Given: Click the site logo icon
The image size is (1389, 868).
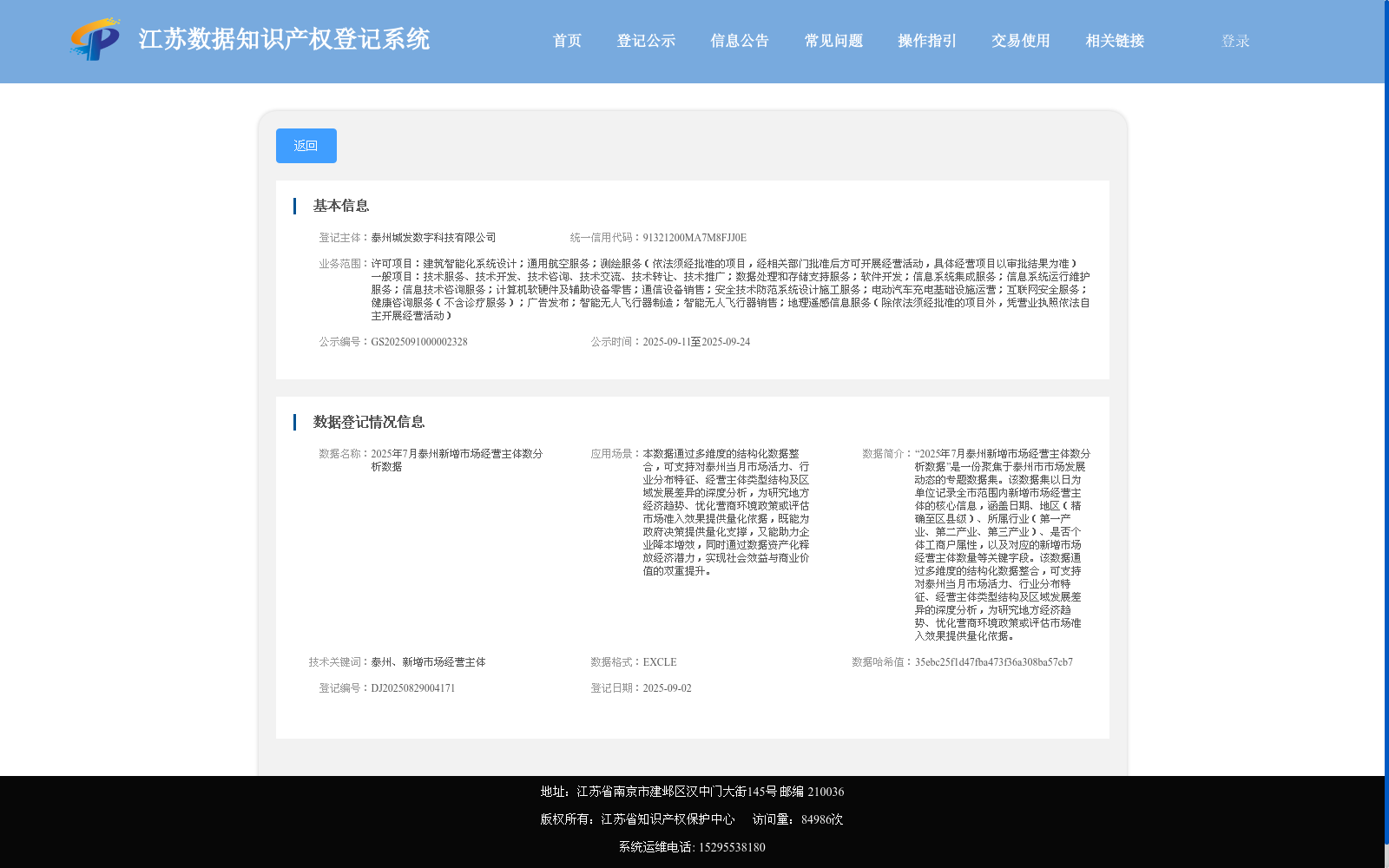Looking at the screenshot, I should 95,39.
